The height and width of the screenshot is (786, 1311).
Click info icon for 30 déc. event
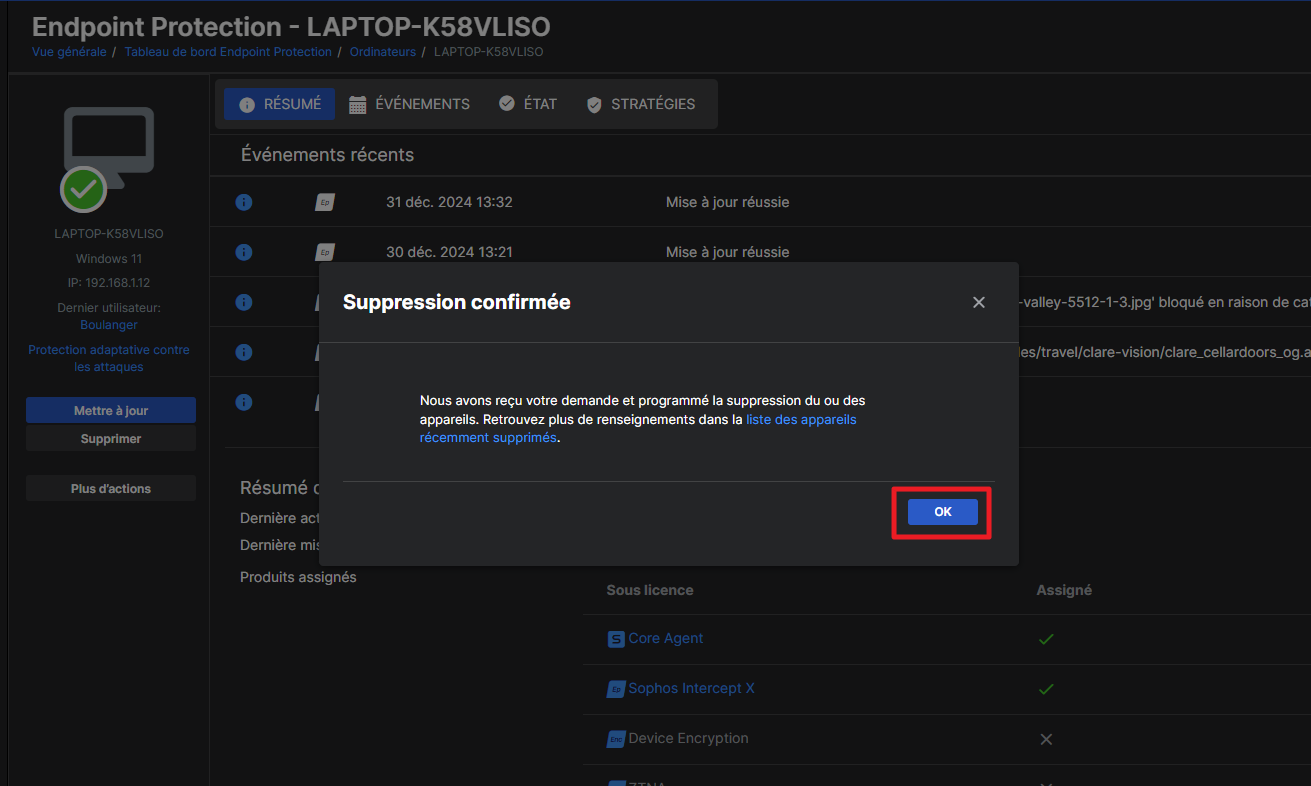pyautogui.click(x=243, y=252)
